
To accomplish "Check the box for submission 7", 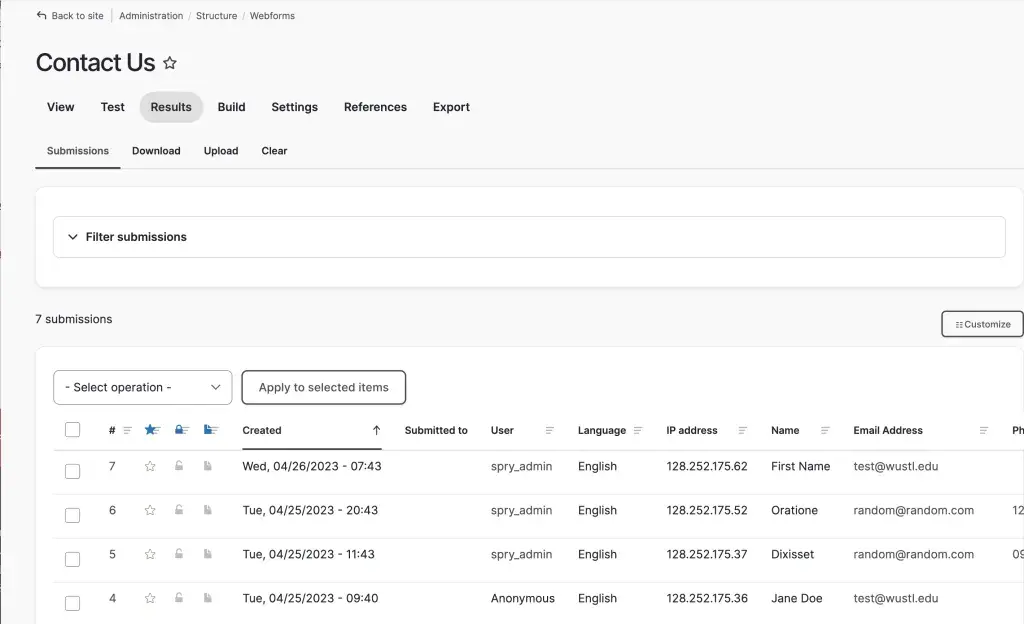I will pyautogui.click(x=72, y=471).
